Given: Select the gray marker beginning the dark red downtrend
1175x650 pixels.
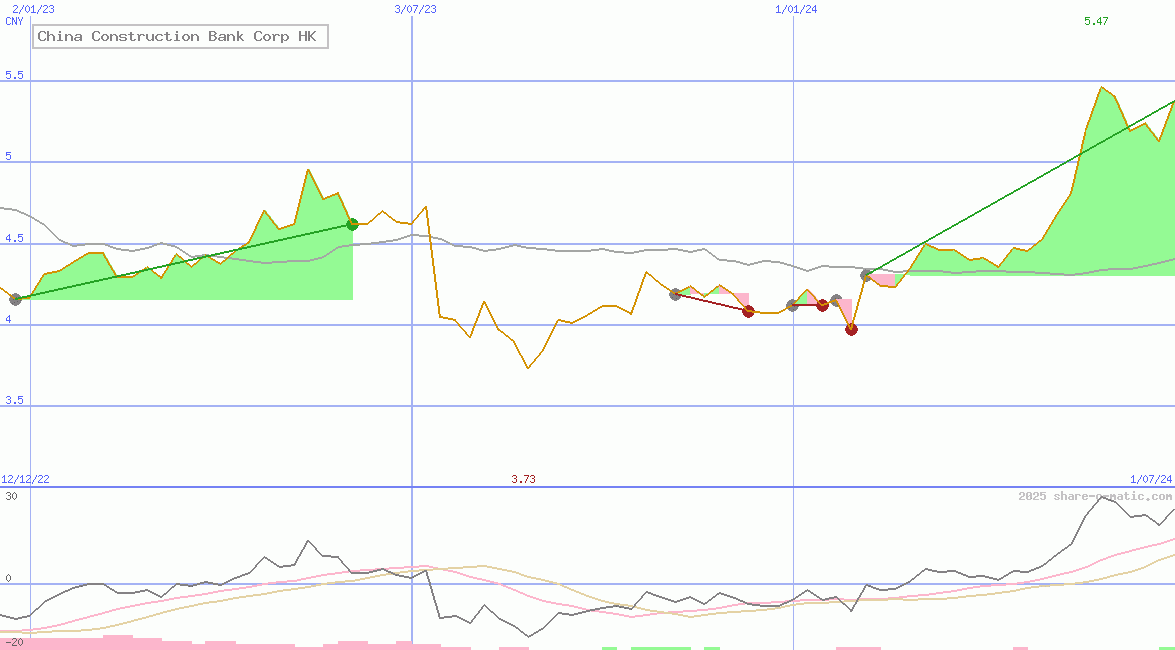Looking at the screenshot, I should pyautogui.click(x=676, y=294).
